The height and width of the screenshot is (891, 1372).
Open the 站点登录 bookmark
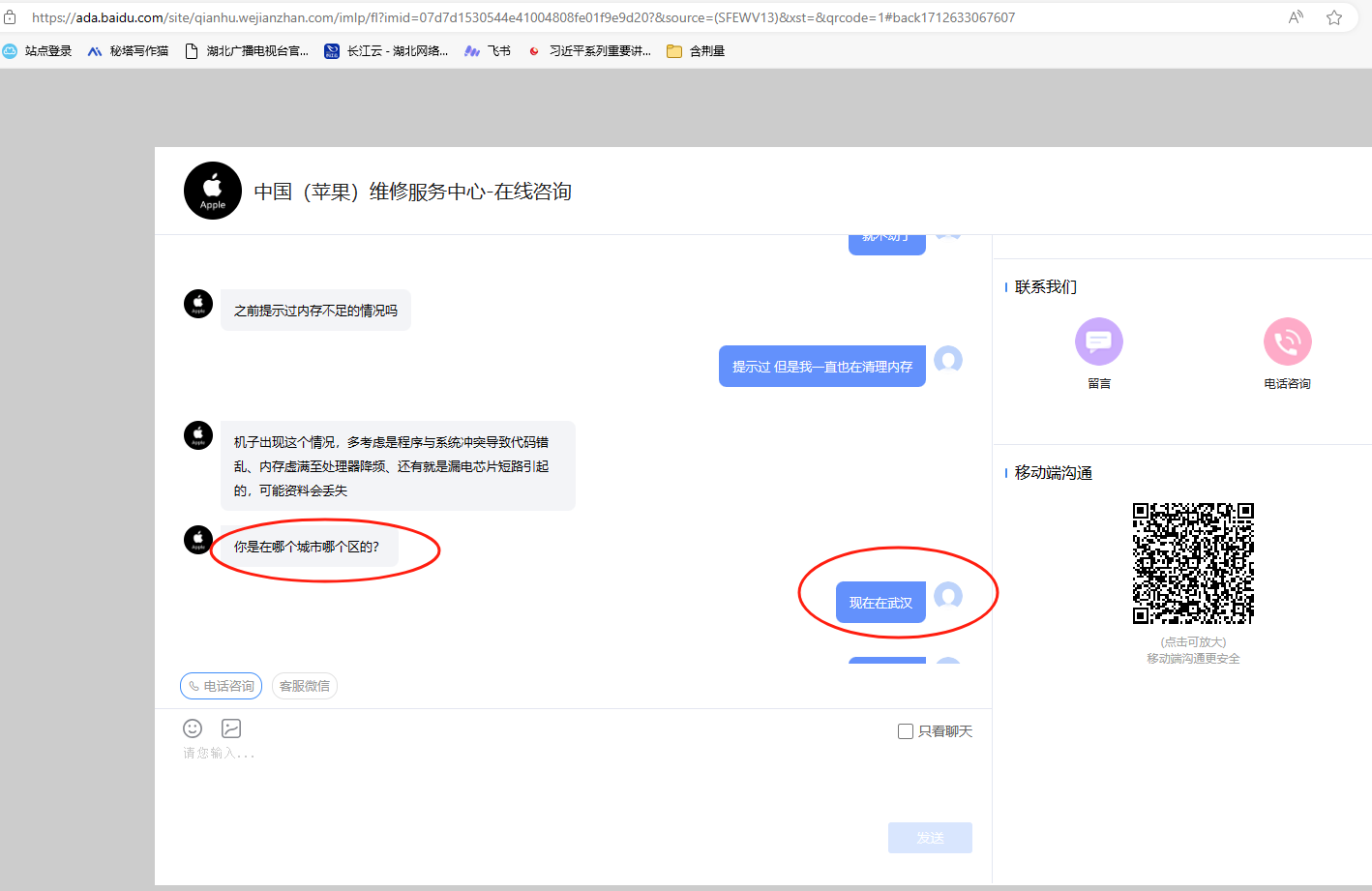coord(38,51)
